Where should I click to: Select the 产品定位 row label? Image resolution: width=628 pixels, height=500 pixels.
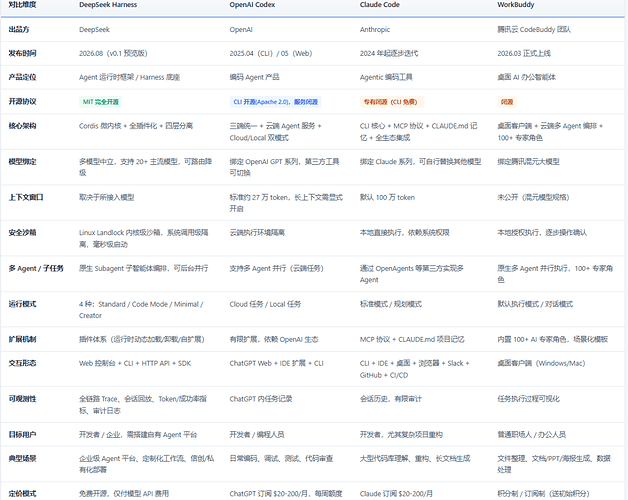point(22,77)
